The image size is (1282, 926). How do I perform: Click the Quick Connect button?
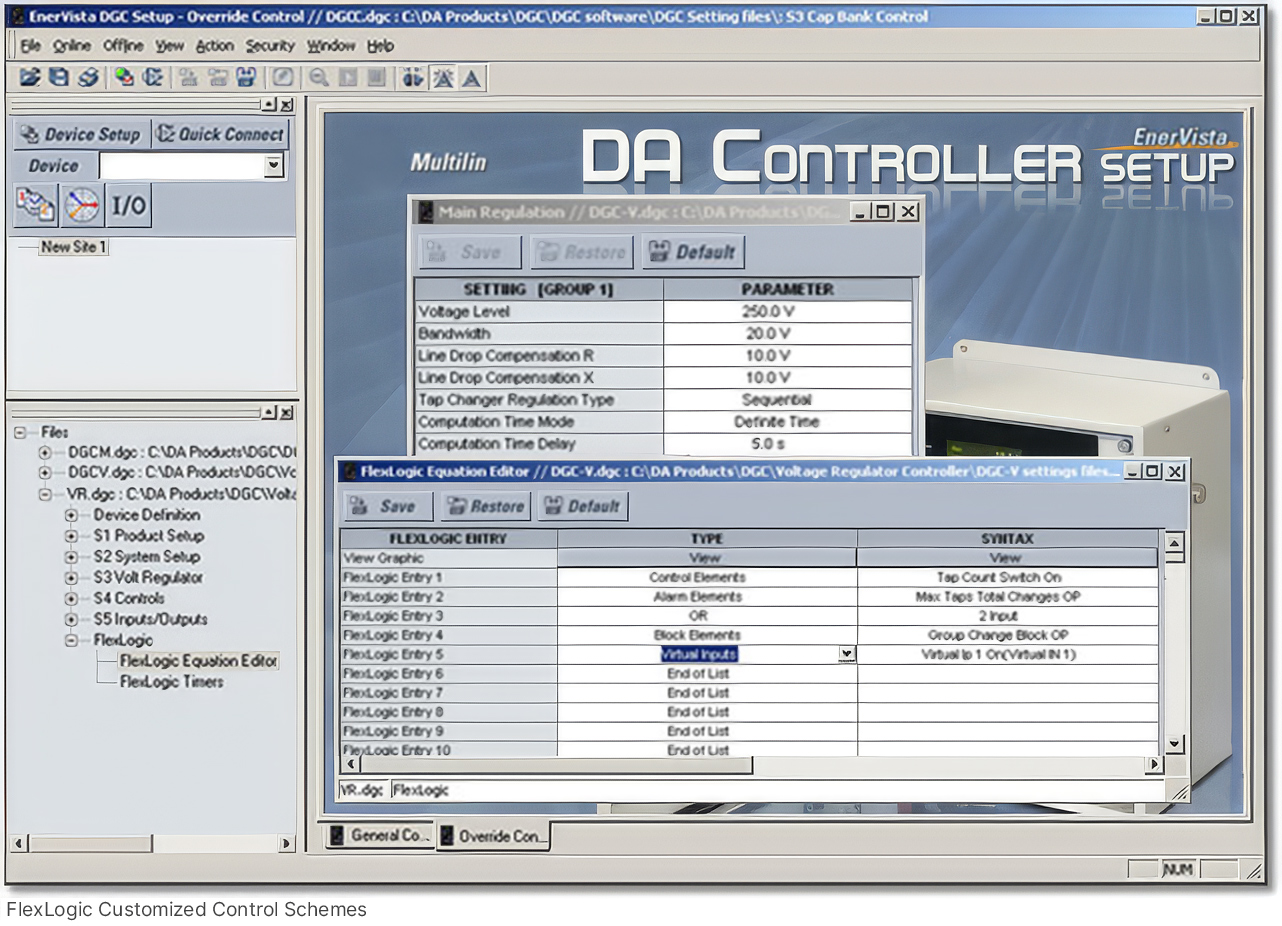point(220,134)
